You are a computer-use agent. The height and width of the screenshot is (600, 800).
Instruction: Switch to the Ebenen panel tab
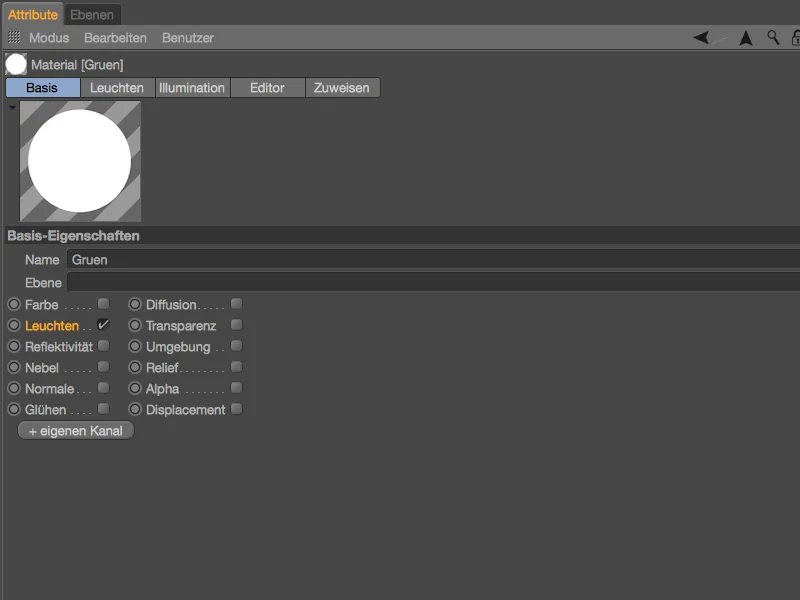tap(92, 15)
